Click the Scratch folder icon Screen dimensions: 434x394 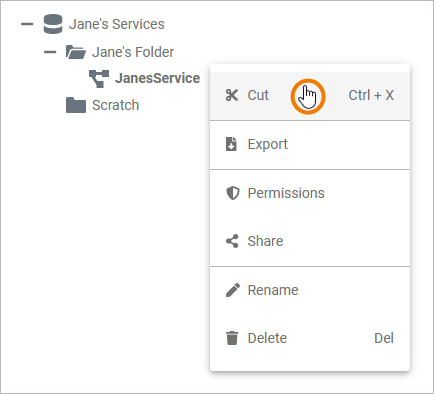click(76, 105)
